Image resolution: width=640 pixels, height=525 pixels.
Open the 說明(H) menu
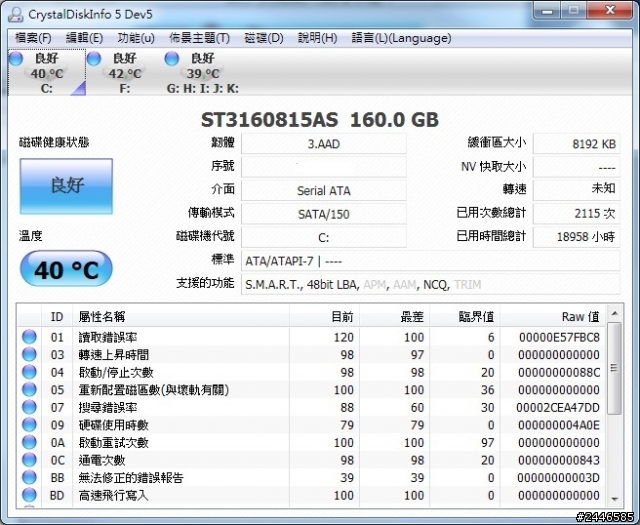click(318, 38)
